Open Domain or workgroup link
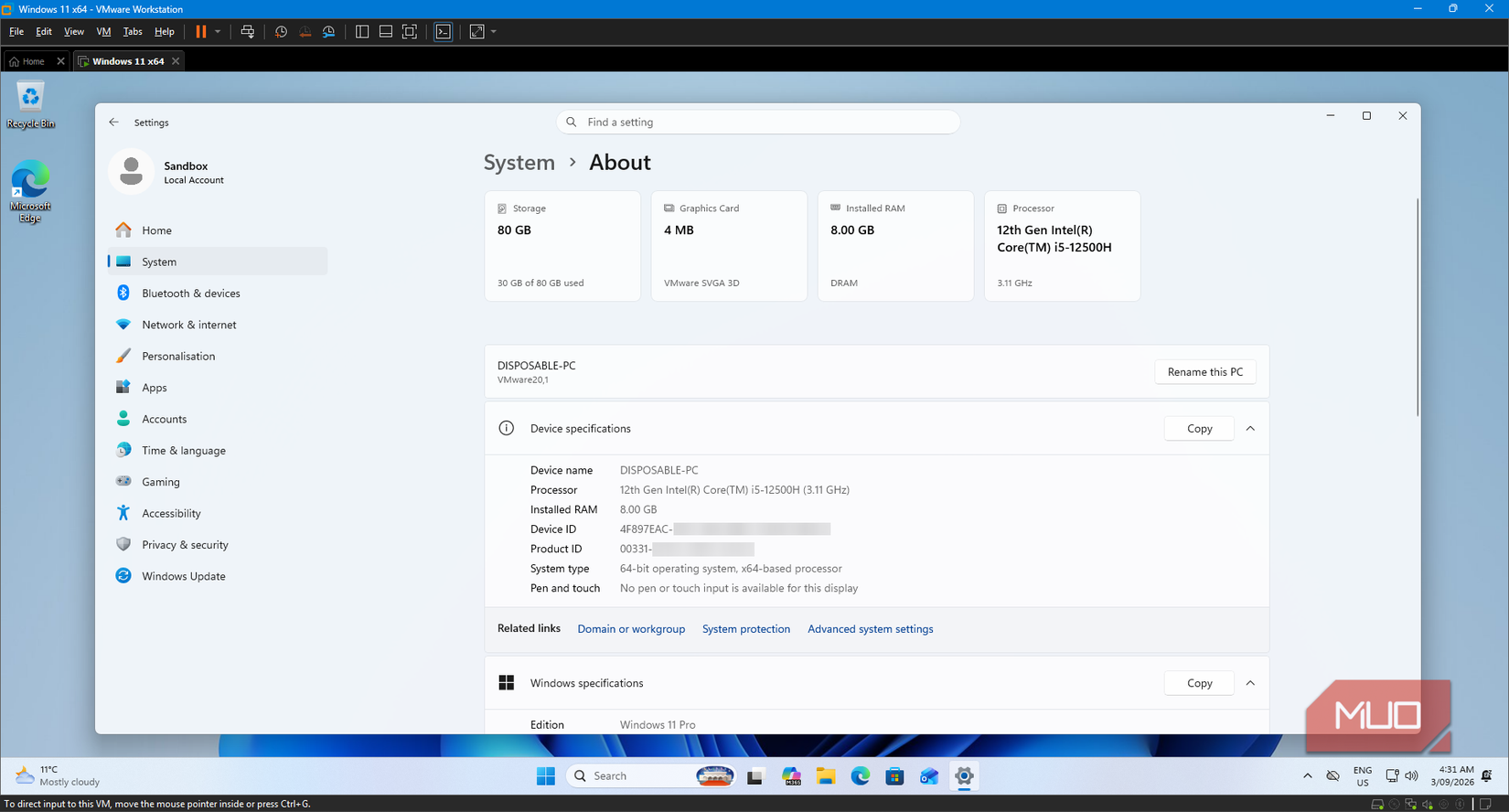The width and height of the screenshot is (1509, 812). click(x=631, y=629)
